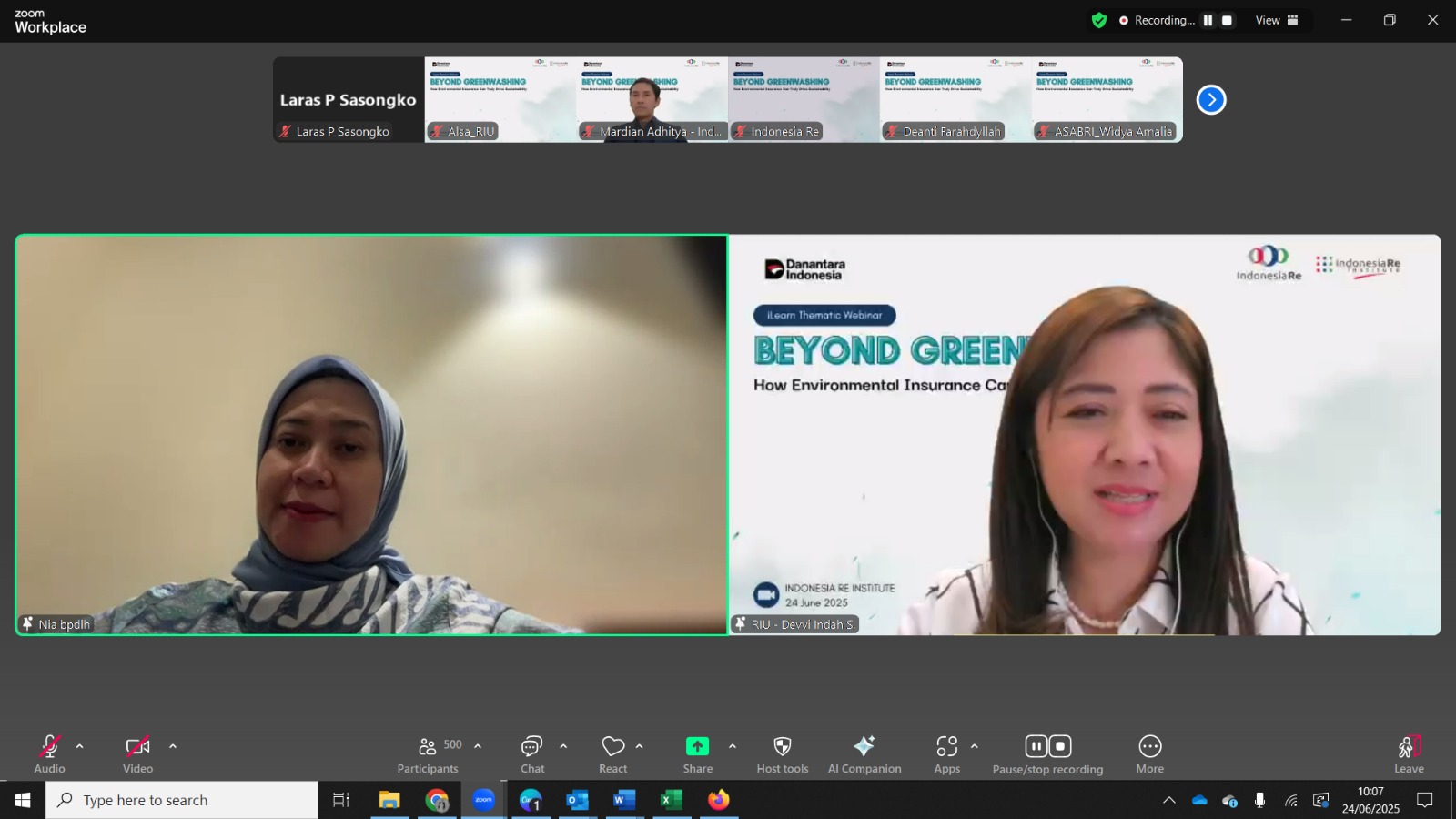This screenshot has height=819, width=1456.
Task: Open the Participants panel
Action: tap(428, 754)
